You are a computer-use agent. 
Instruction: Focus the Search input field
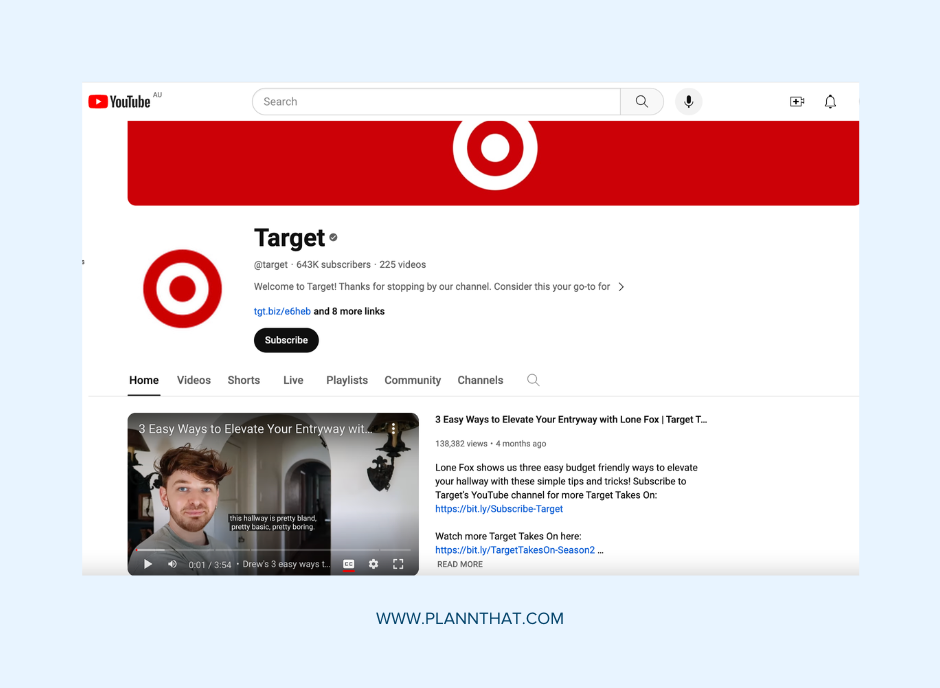(436, 101)
